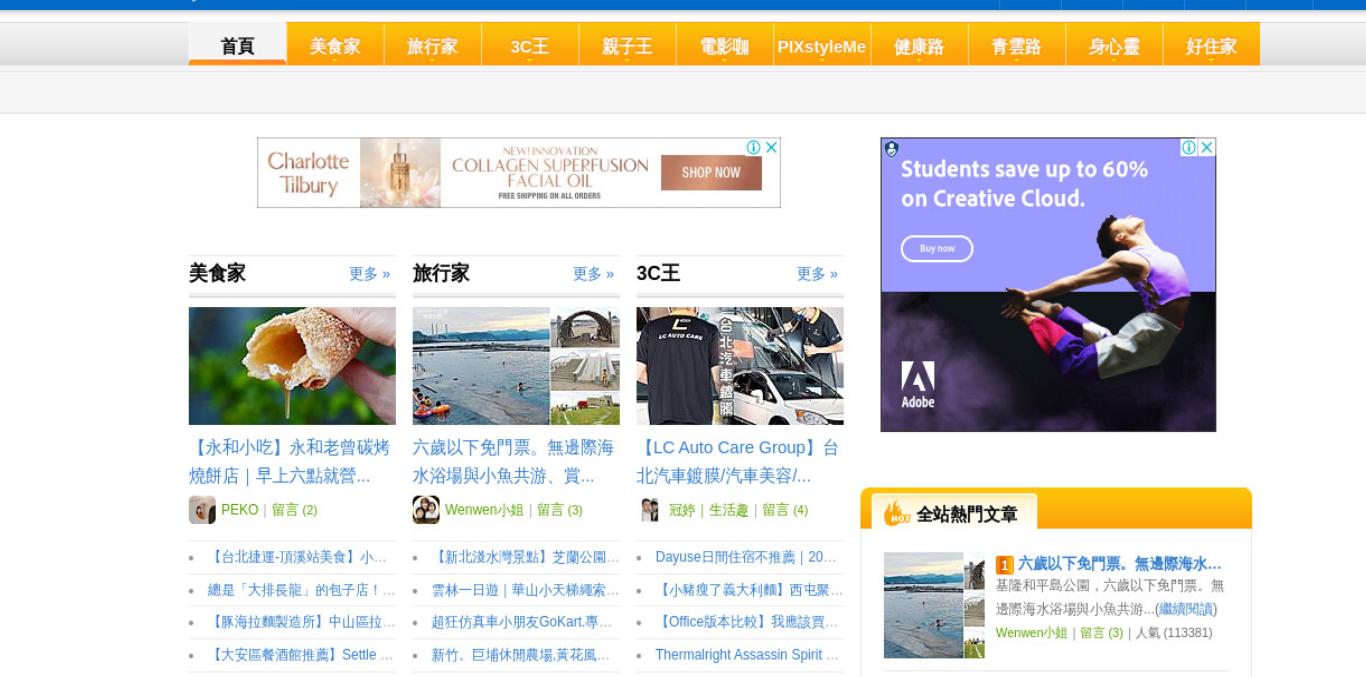
Task: Open 更多 link for 旅行家 section
Action: [x=593, y=274]
